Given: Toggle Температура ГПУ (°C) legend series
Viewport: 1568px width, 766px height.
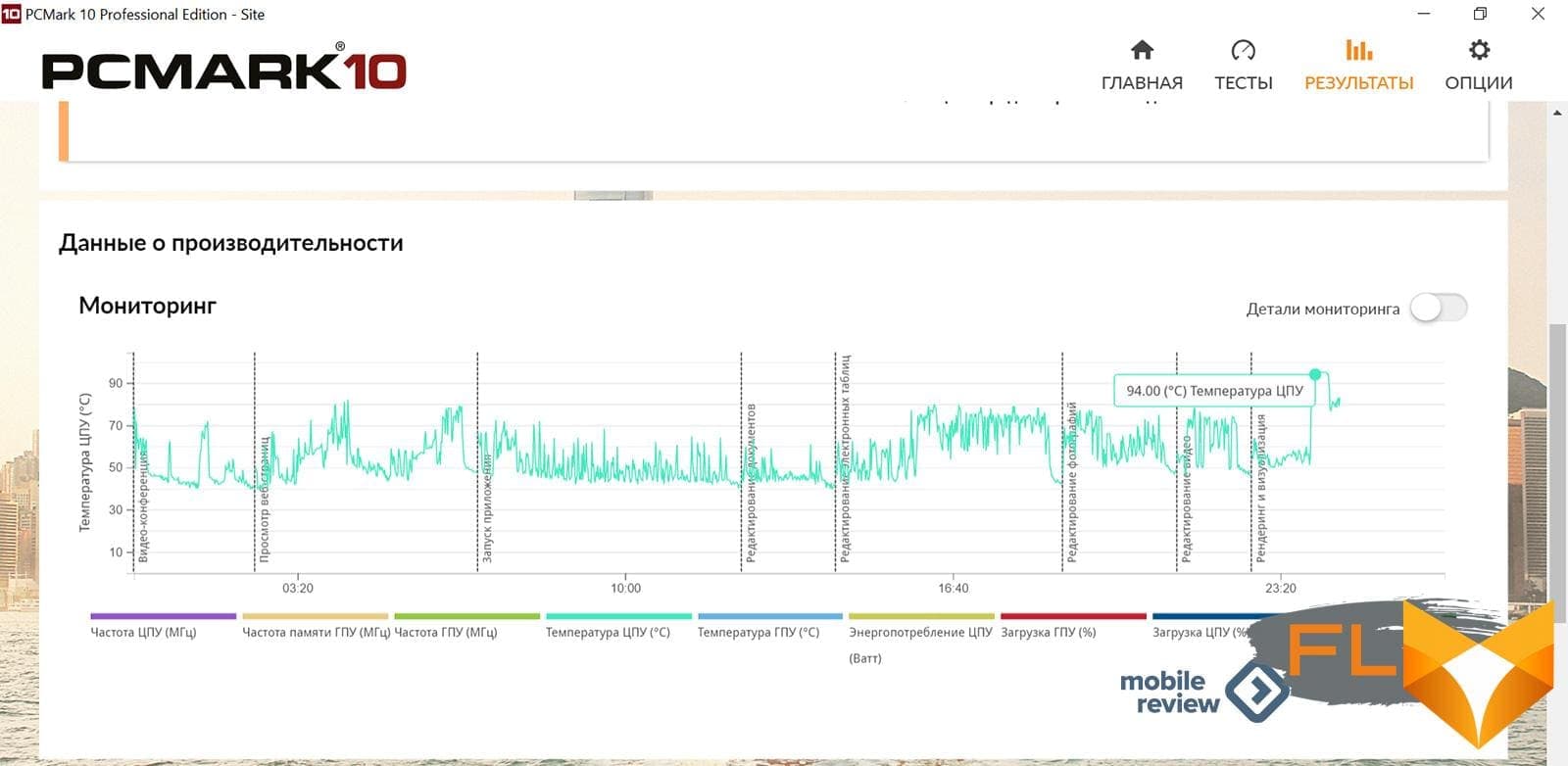Looking at the screenshot, I should 770,626.
